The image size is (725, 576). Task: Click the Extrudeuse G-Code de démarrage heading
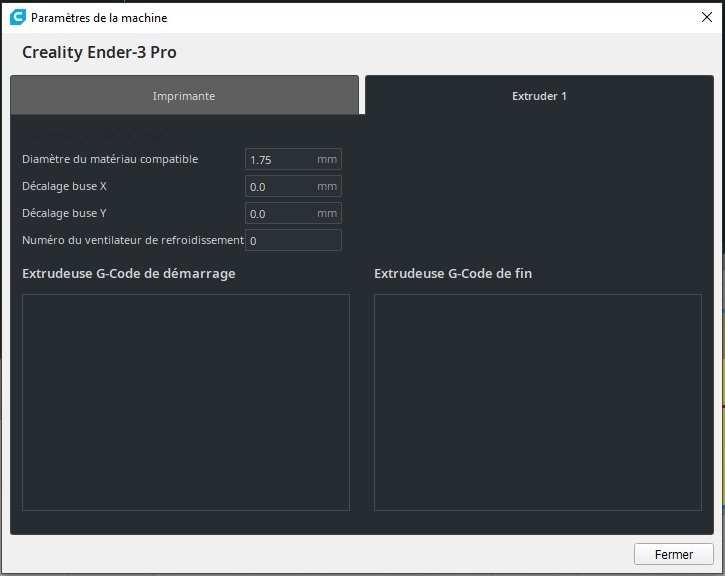coord(129,274)
